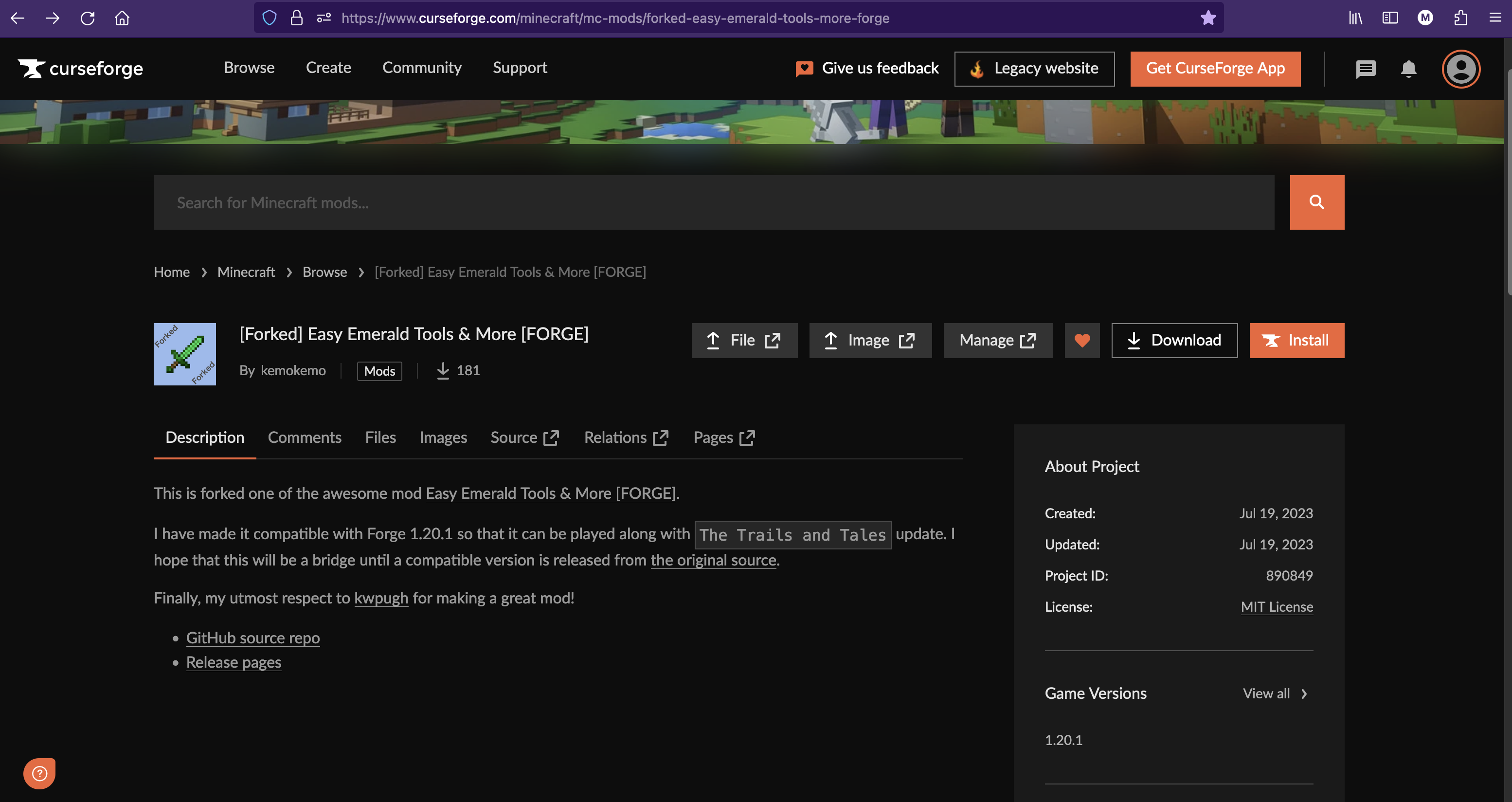Select the Images tab
This screenshot has width=1512, height=802.
(x=443, y=437)
